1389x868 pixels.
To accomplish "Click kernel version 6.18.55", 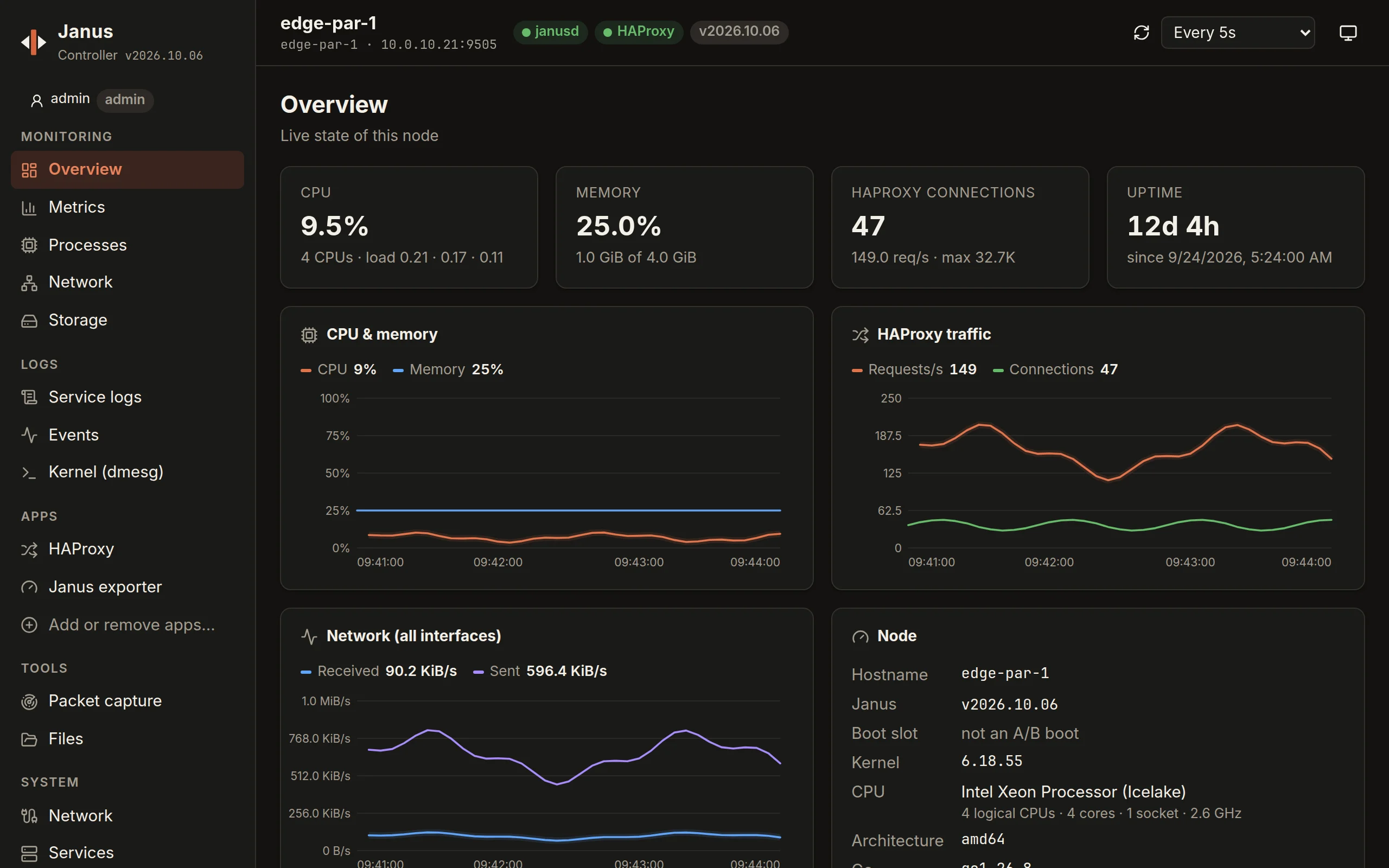I will [x=992, y=761].
